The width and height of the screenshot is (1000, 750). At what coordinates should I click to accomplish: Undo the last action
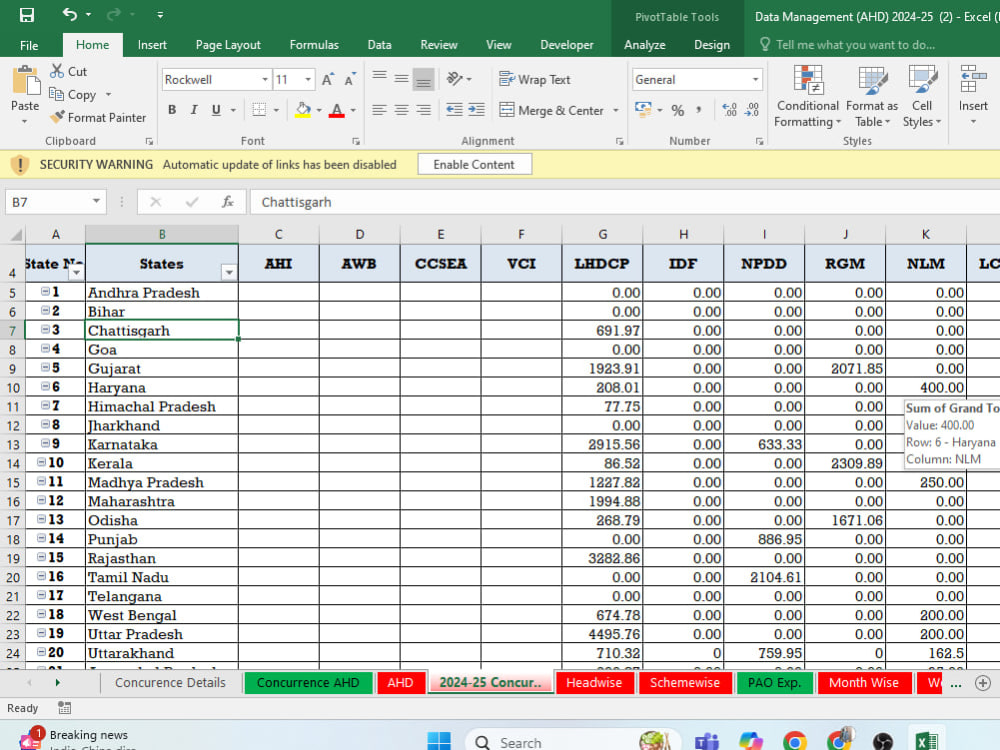[70, 14]
